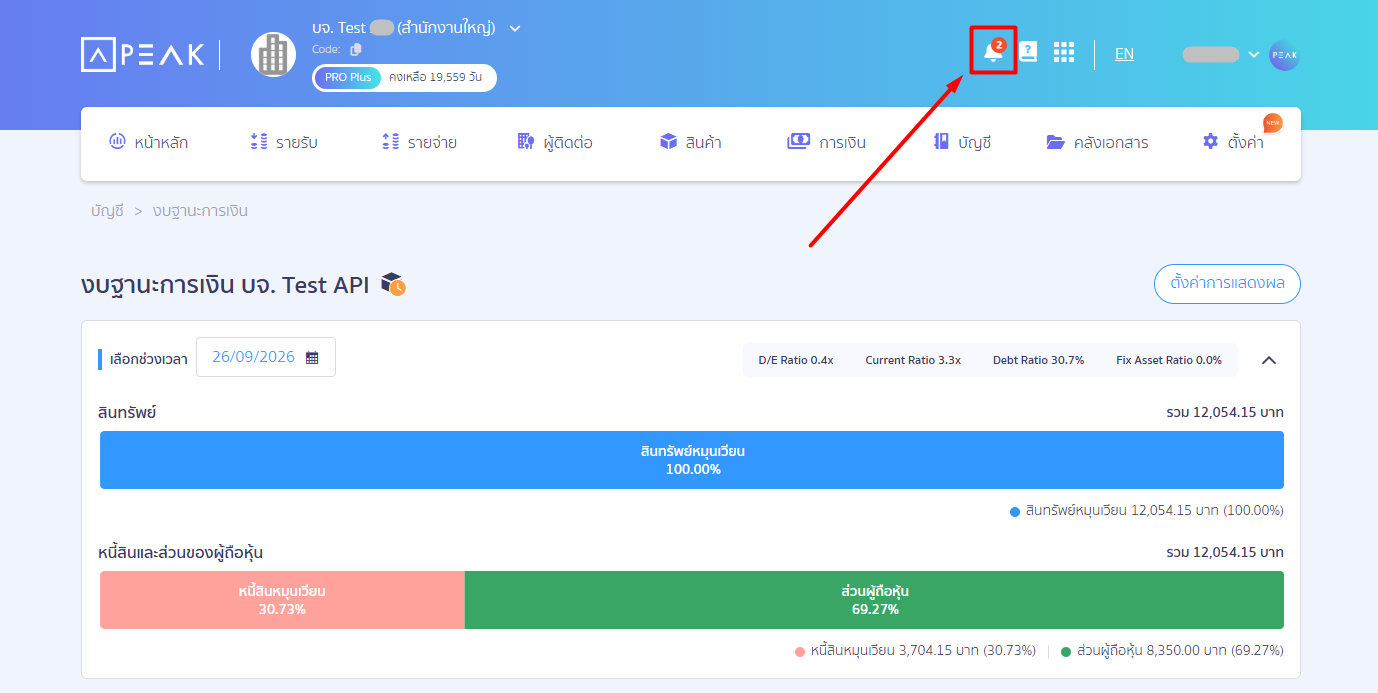Go to หน้าหลัก in the navigation
This screenshot has width=1378, height=693.
pyautogui.click(x=148, y=142)
